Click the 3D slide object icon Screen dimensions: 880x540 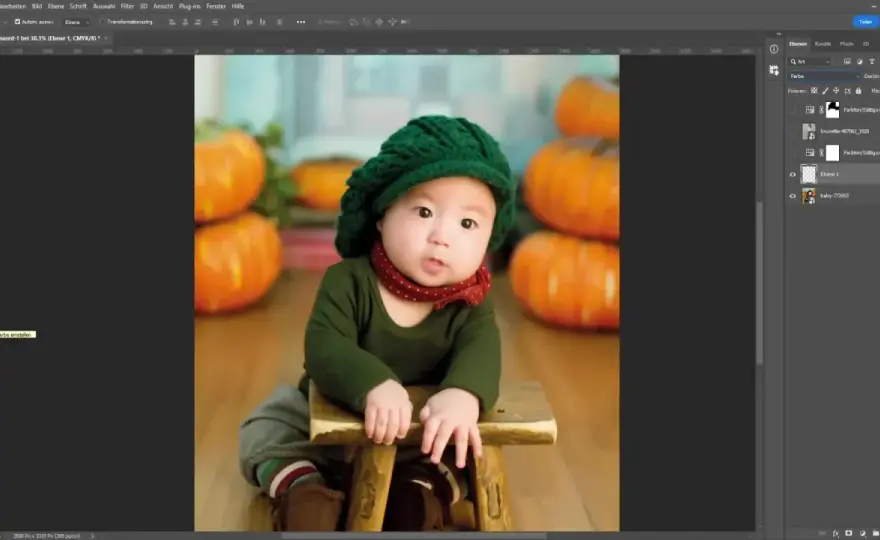point(392,22)
